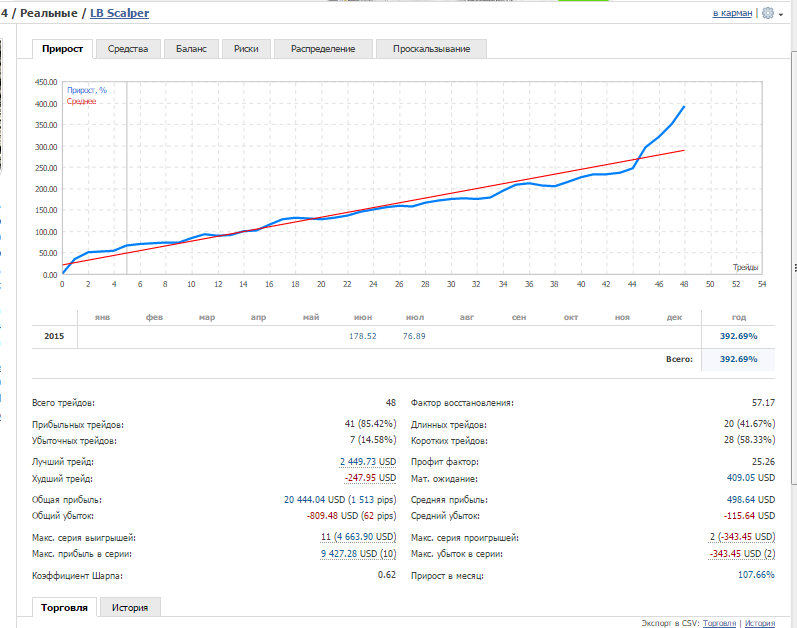Click the June 178.52 growth value
The width and height of the screenshot is (797, 628).
pyautogui.click(x=362, y=336)
